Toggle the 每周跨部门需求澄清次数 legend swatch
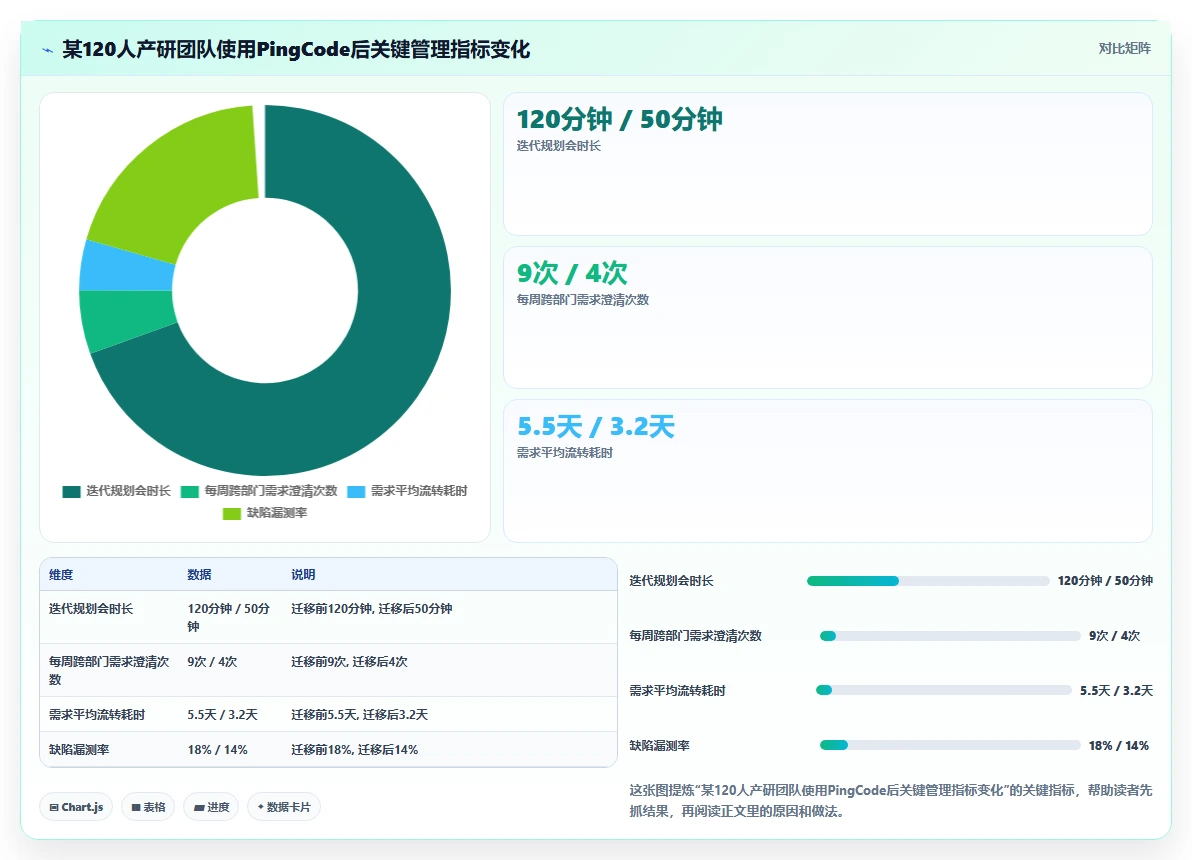 pyautogui.click(x=189, y=492)
